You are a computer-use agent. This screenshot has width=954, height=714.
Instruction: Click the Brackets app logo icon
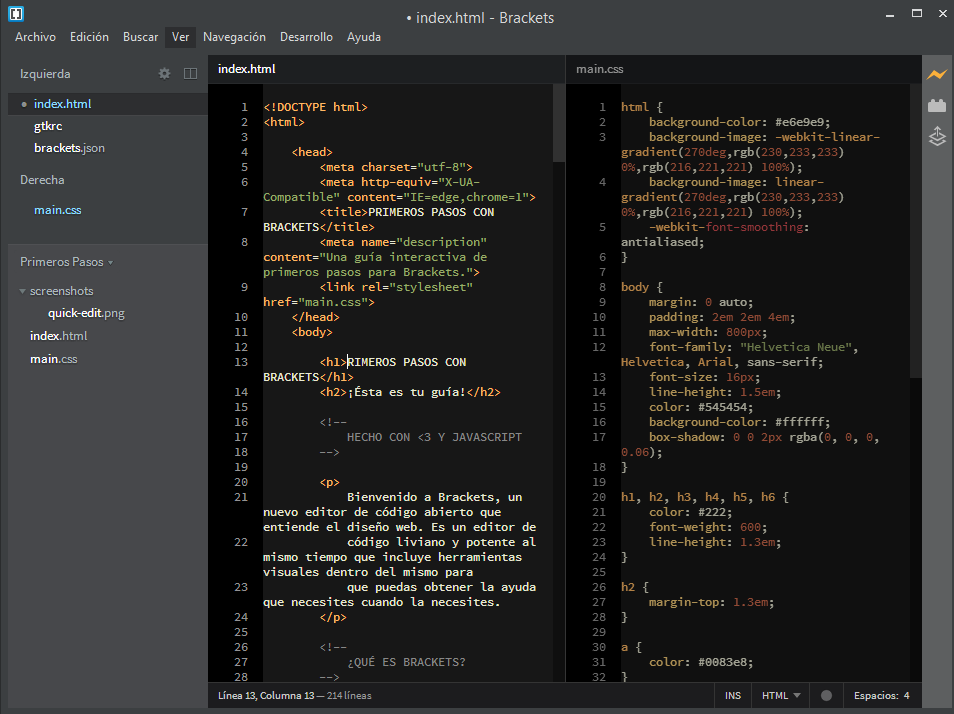point(16,13)
